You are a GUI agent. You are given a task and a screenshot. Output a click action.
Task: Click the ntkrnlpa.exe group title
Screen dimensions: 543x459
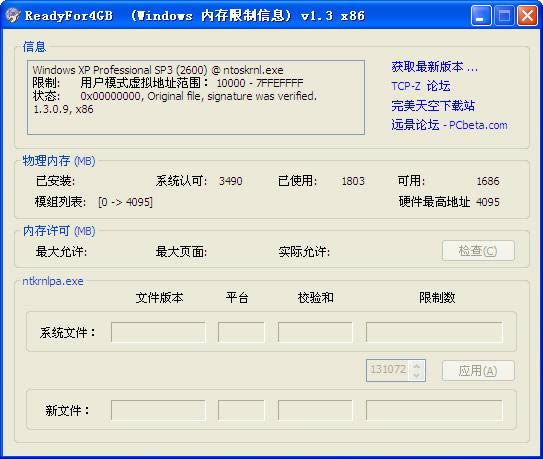coord(53,281)
